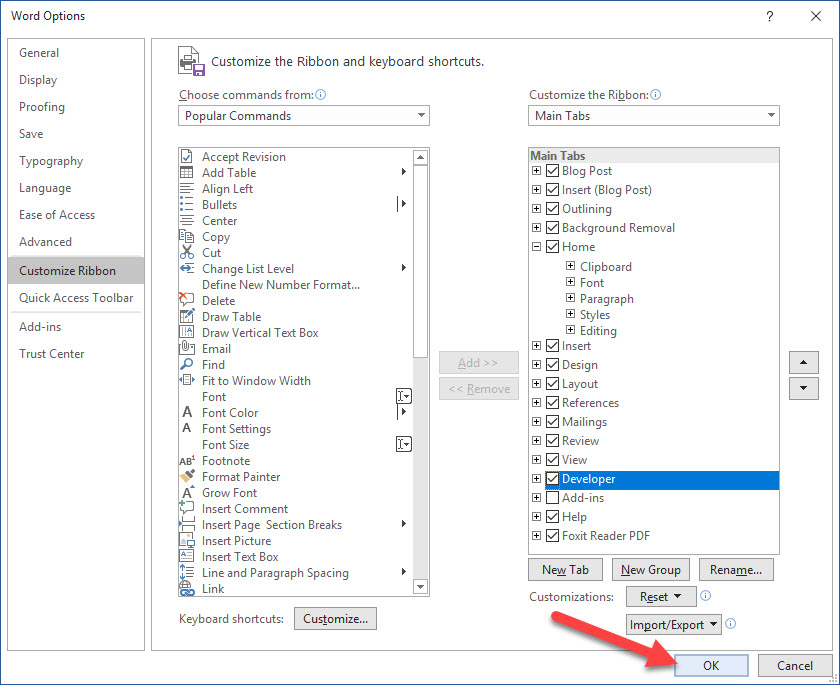
Task: Click the Cancel button
Action: (794, 666)
